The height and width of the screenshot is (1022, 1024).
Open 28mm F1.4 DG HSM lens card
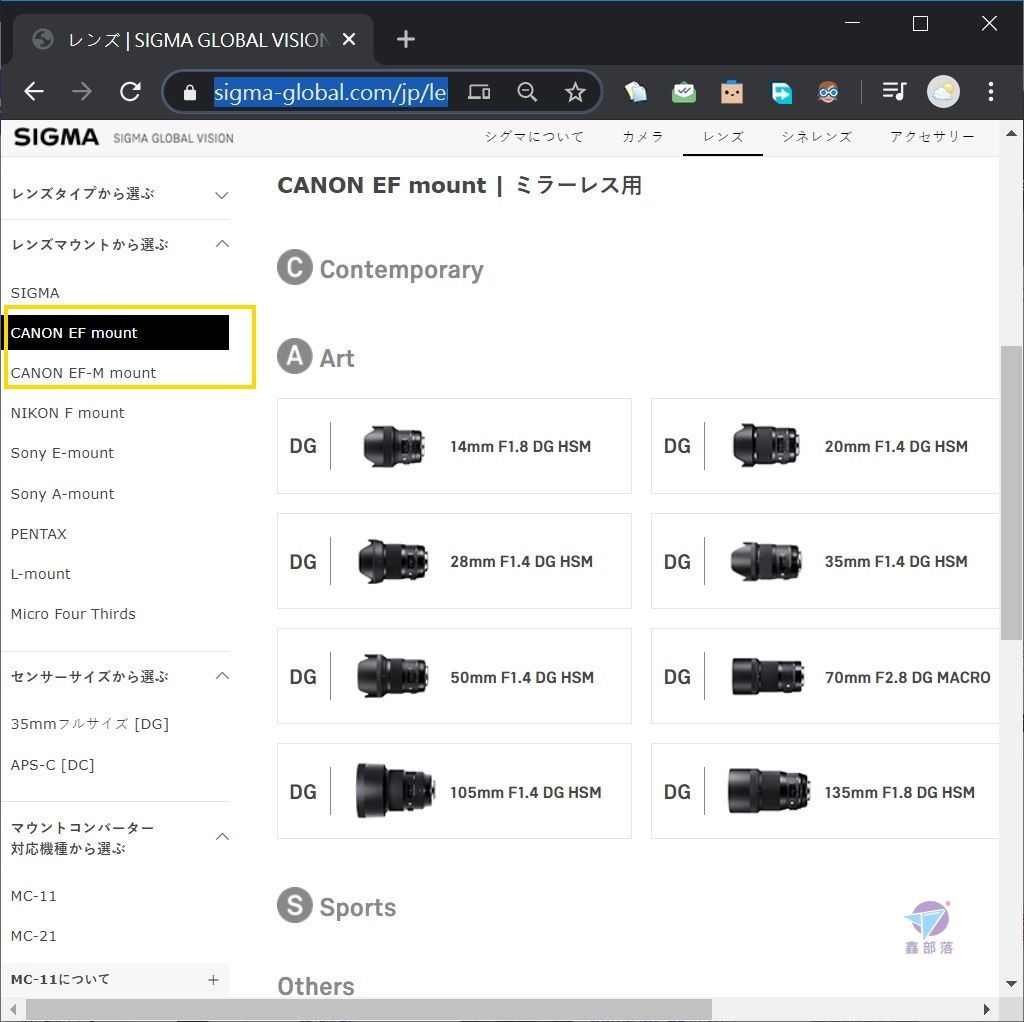pos(455,561)
